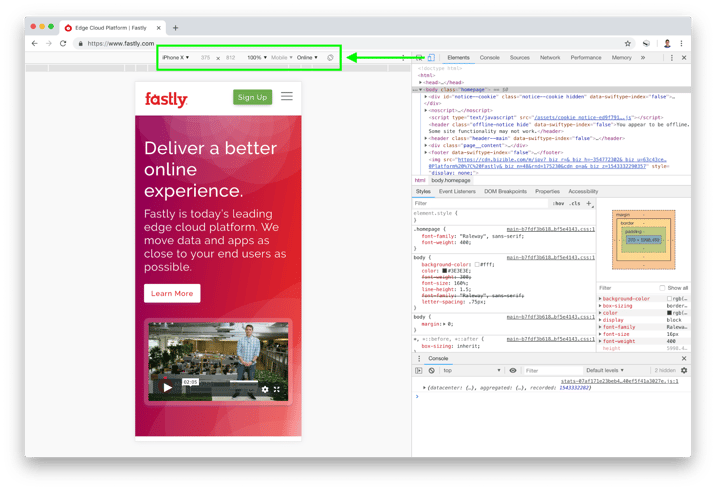Show more DevTools tabs with the chevron
Image resolution: width=716 pixels, height=490 pixels.
[x=643, y=58]
